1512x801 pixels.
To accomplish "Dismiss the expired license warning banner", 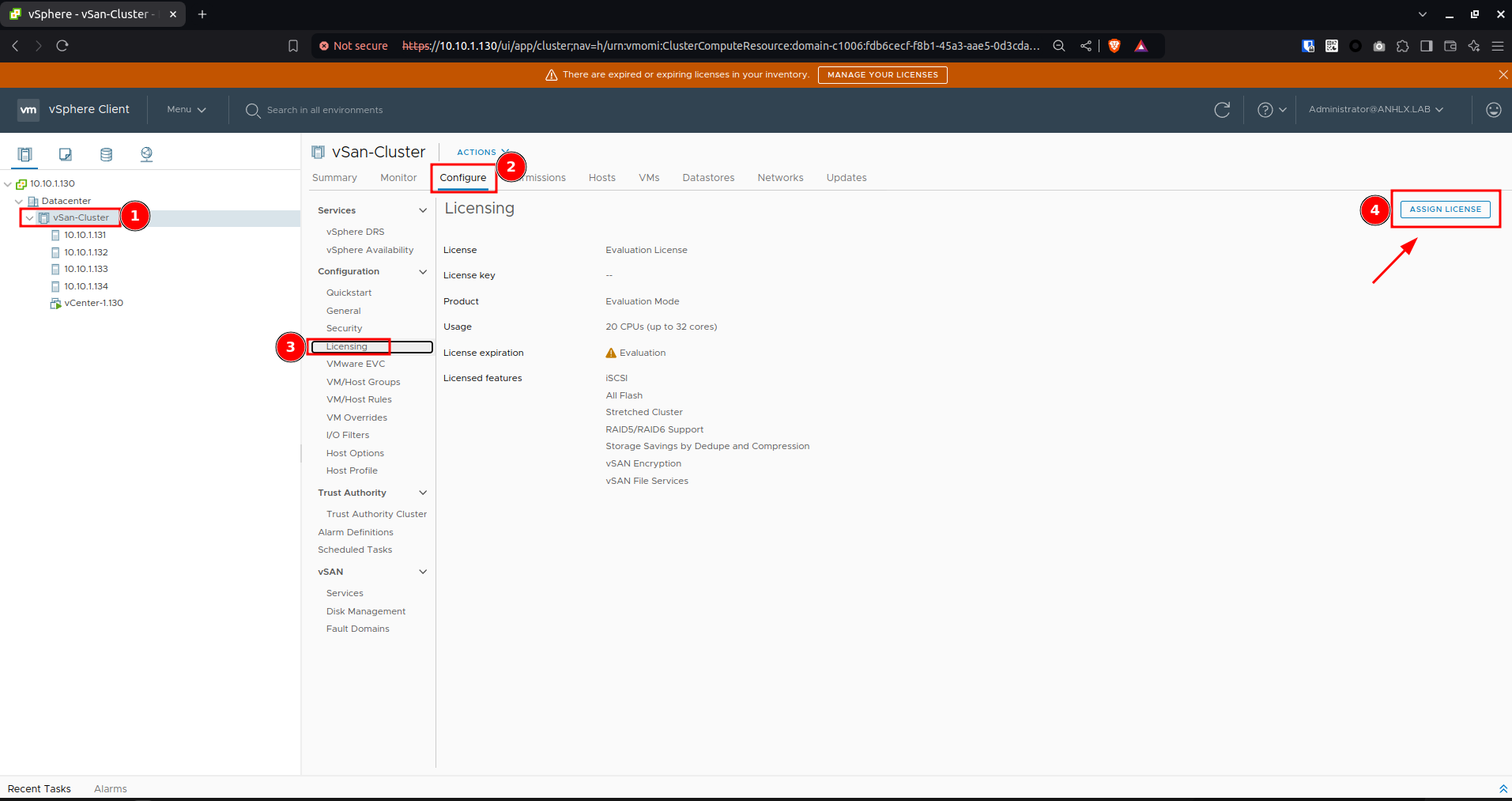I will (x=1503, y=74).
